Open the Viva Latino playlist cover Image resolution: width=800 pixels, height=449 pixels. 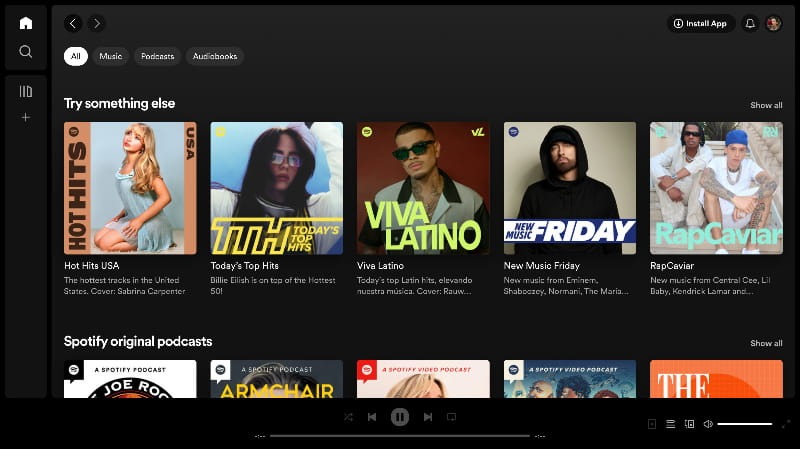click(423, 188)
